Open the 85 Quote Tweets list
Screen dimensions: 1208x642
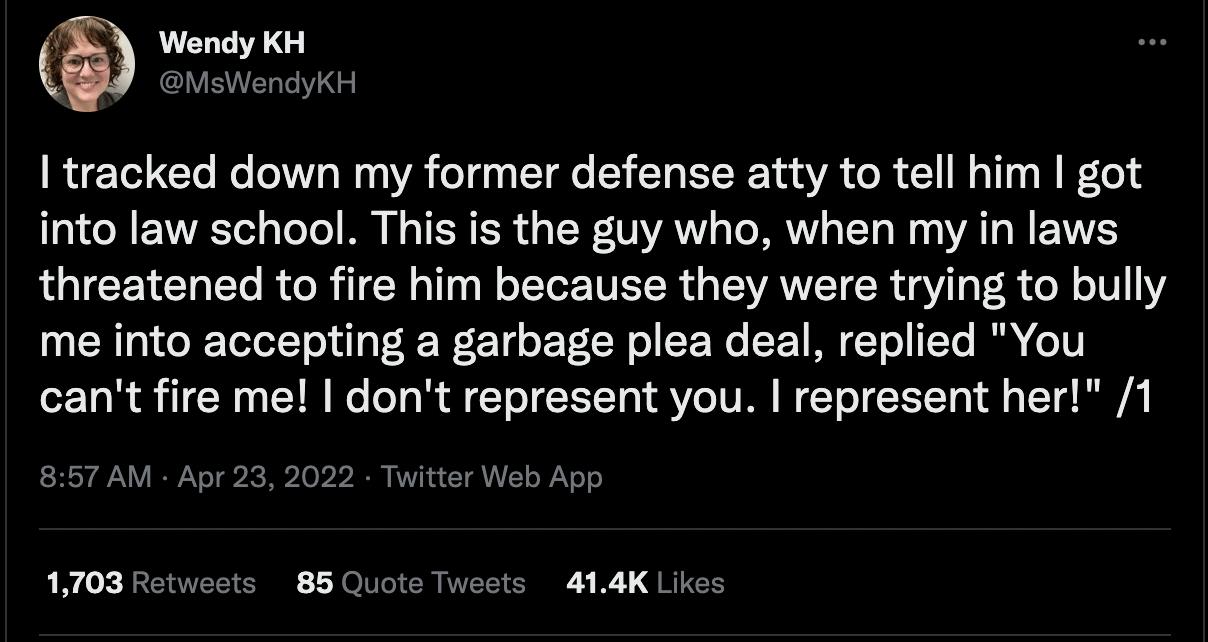(410, 582)
